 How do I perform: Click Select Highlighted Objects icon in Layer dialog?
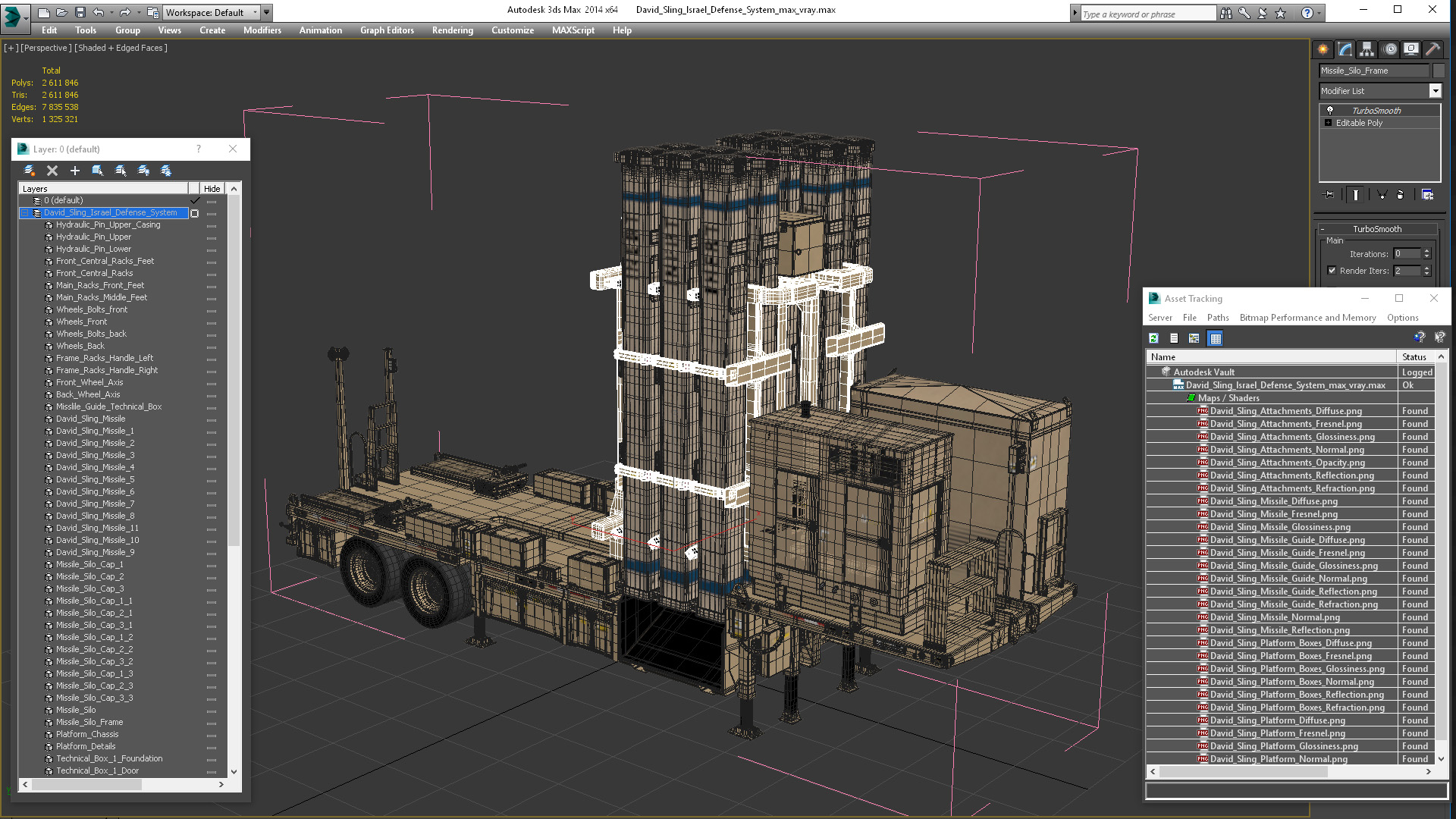(x=98, y=171)
